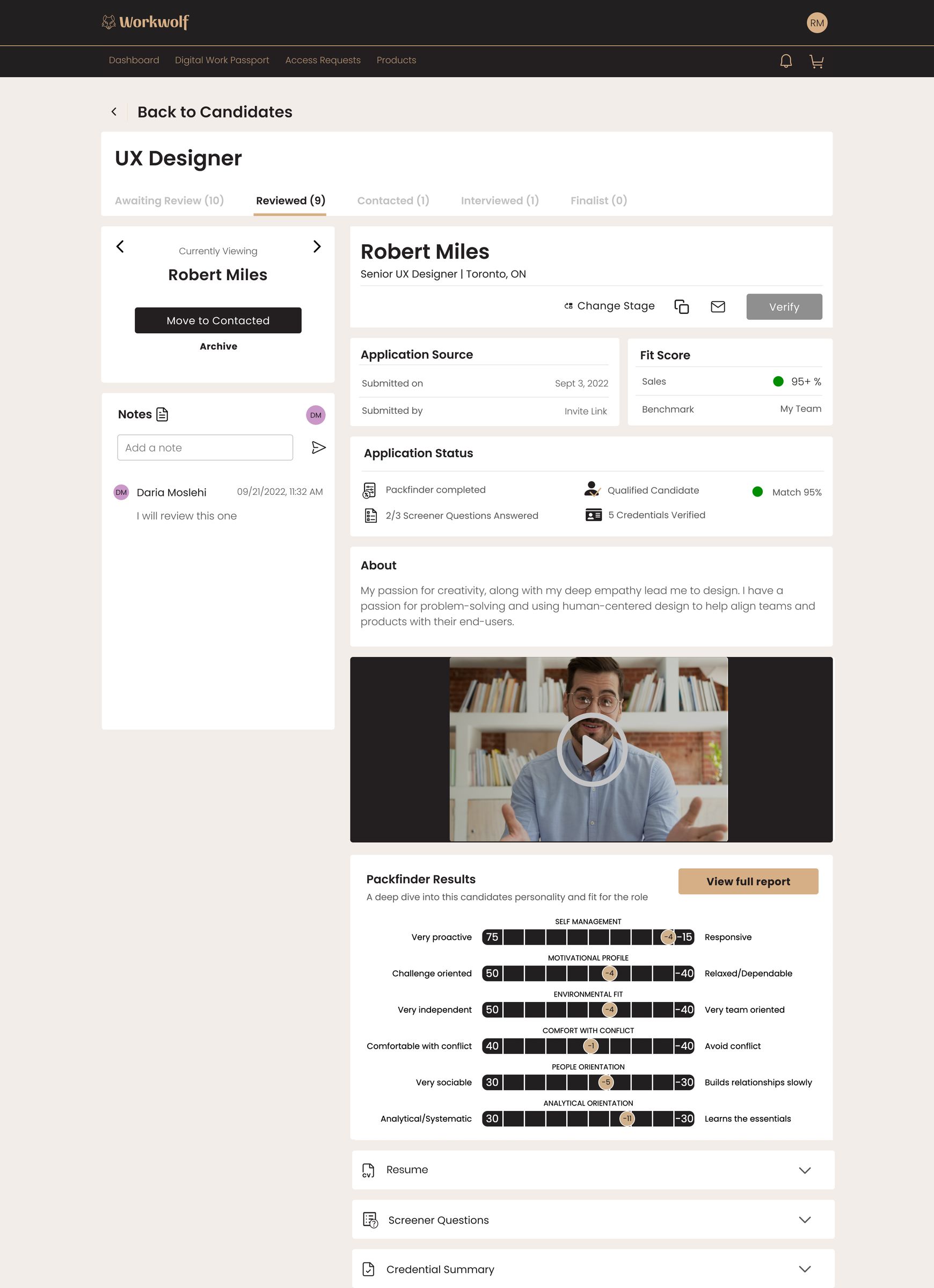Viewport: 934px width, 1288px height.
Task: Click the copy profile icon beside the envelope
Action: (681, 306)
